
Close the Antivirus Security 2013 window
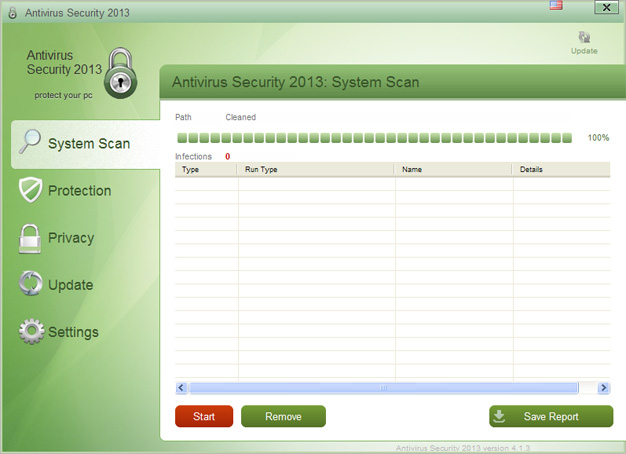tap(606, 7)
